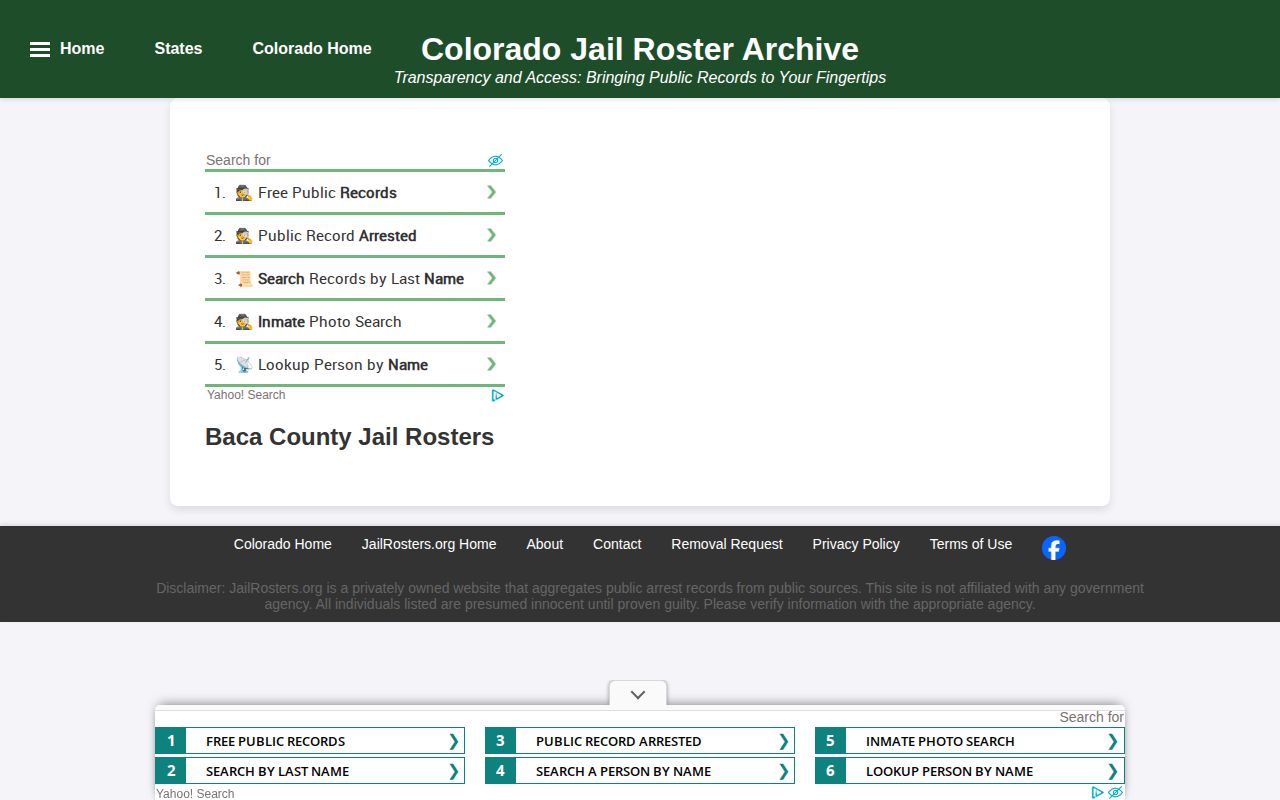The width and height of the screenshot is (1280, 800).
Task: Click banner button 4 SEARCH A PERSON BY NAME
Action: click(640, 771)
